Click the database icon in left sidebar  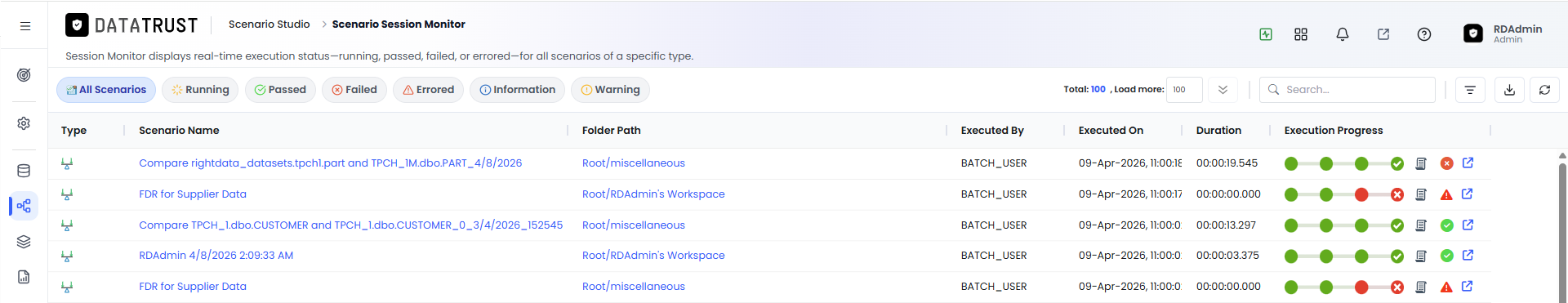click(24, 171)
